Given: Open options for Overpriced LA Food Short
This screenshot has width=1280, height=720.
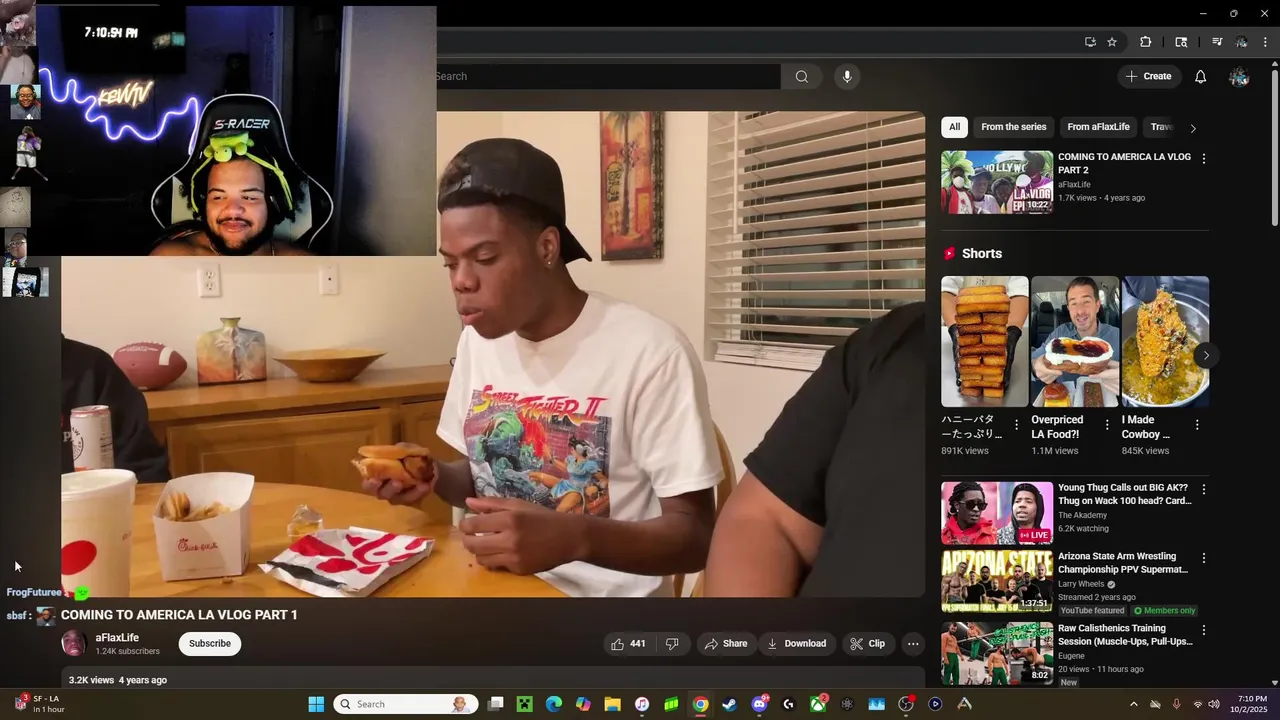Looking at the screenshot, I should pyautogui.click(x=1107, y=425).
